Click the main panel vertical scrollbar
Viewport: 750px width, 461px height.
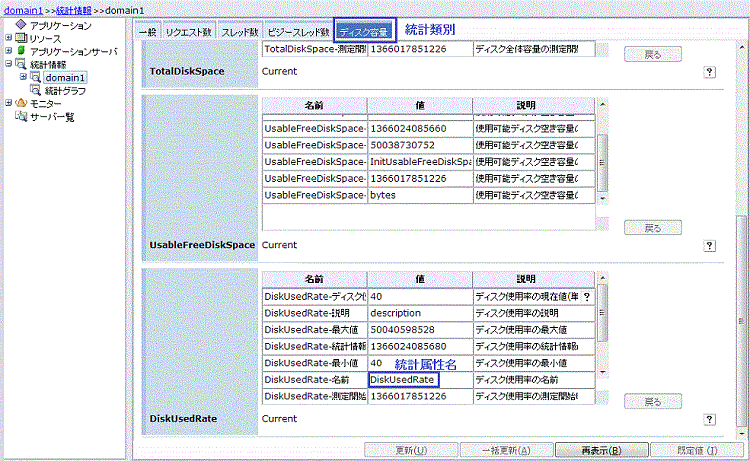pos(741,300)
